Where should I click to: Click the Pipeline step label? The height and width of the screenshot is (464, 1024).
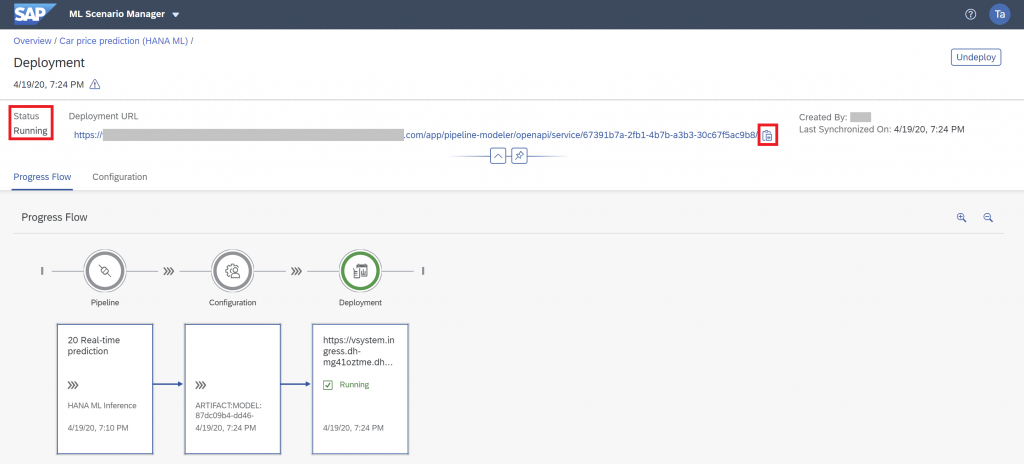104,303
